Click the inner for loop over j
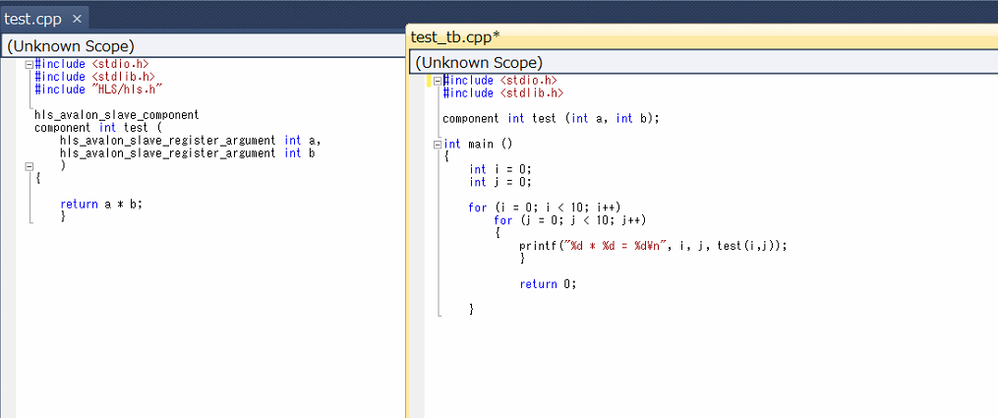This screenshot has height=418, width=998. (x=569, y=221)
